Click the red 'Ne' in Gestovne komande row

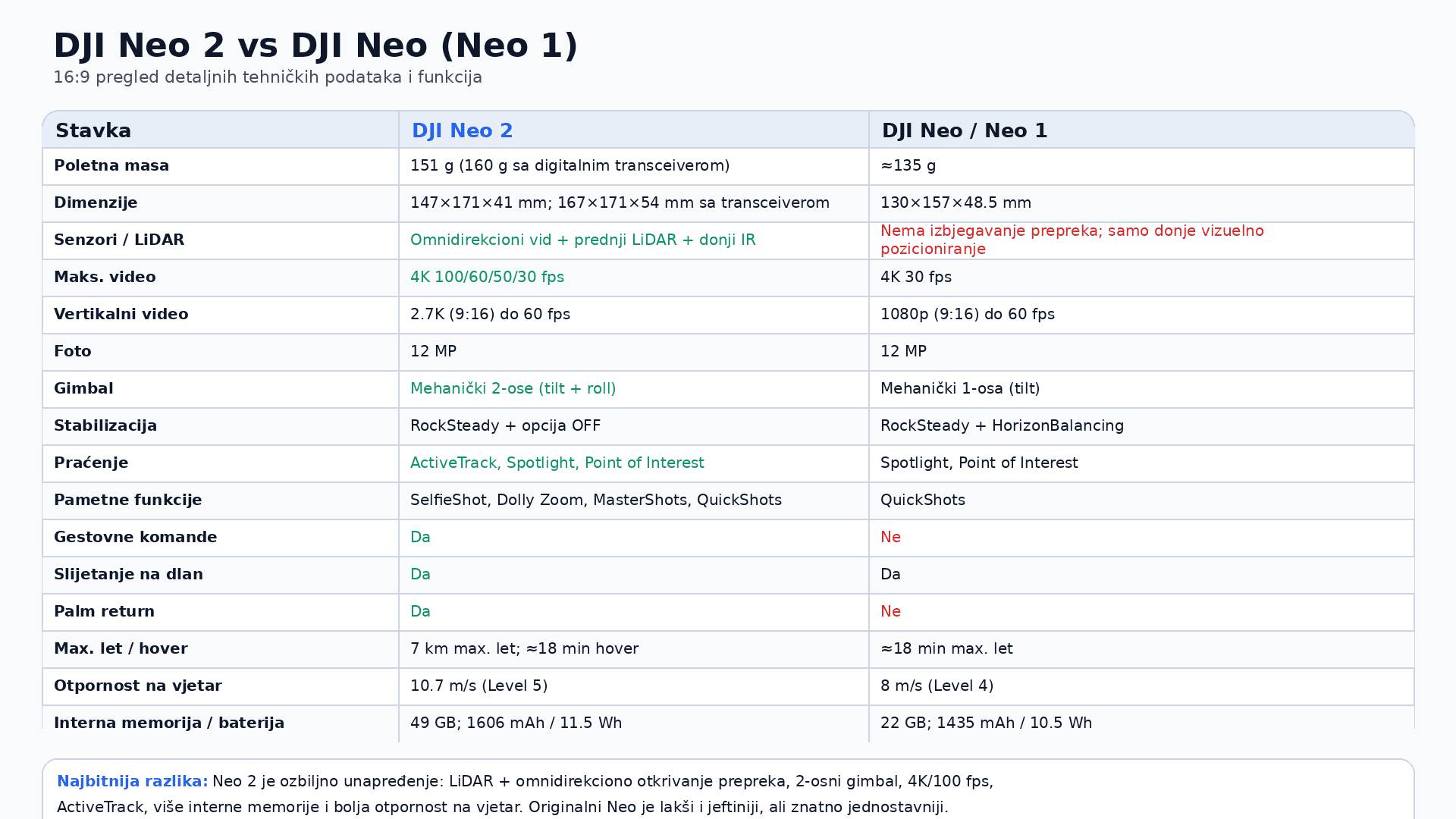point(890,537)
